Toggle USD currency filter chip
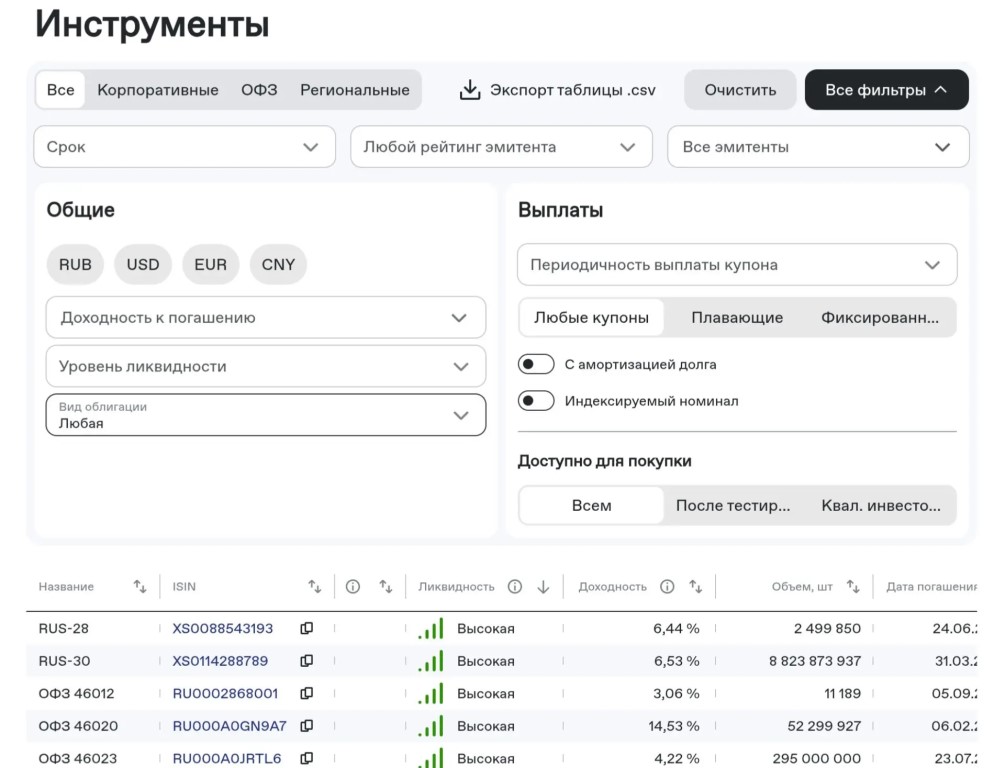Image resolution: width=1005 pixels, height=768 pixels. tap(143, 264)
